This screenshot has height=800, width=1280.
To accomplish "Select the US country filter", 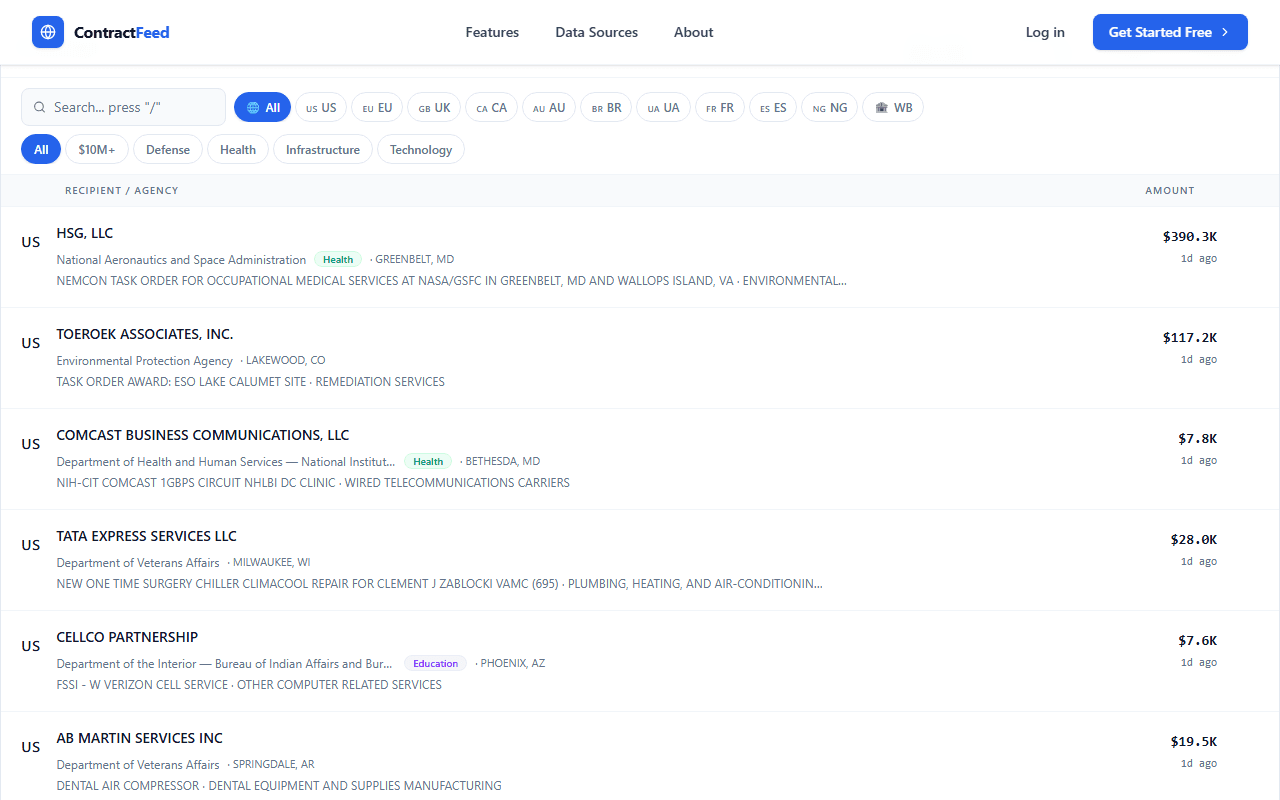I will pos(321,107).
